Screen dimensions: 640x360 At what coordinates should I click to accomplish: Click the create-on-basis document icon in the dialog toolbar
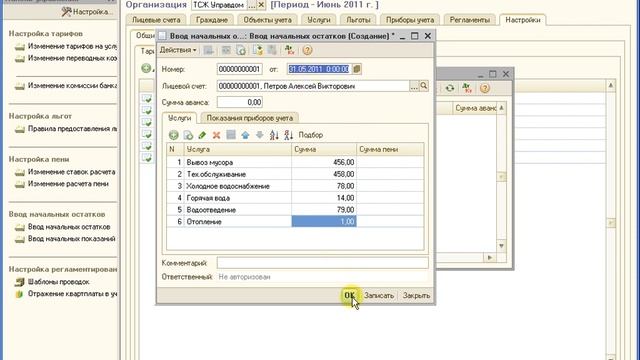pos(241,50)
